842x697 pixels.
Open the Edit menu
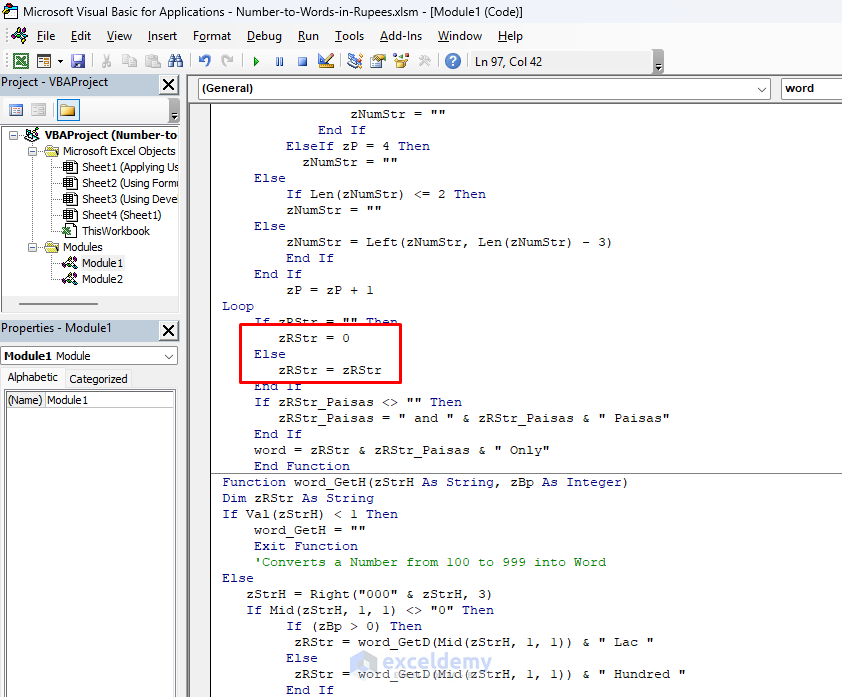point(81,36)
